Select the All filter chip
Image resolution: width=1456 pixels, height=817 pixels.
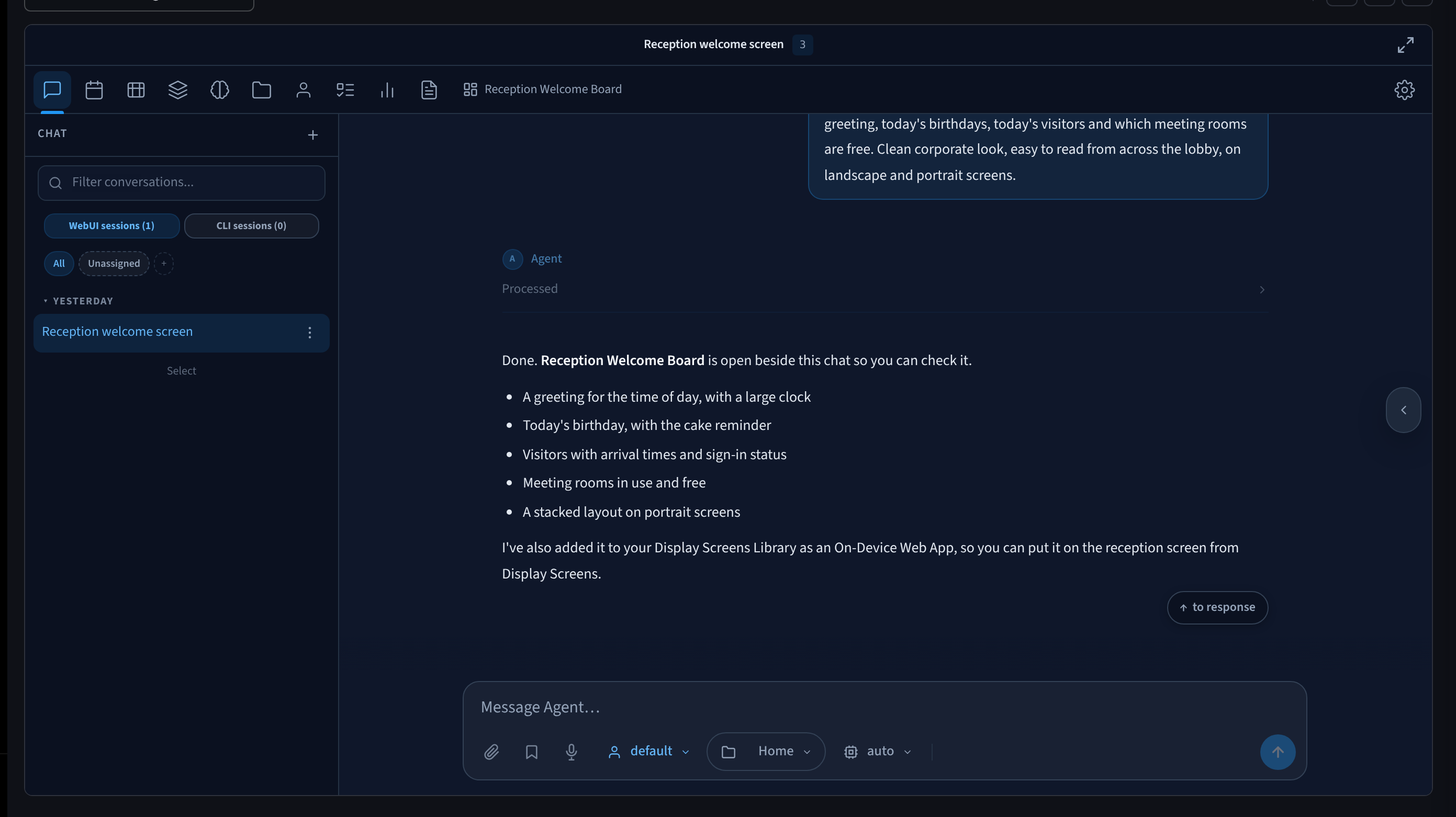[59, 263]
